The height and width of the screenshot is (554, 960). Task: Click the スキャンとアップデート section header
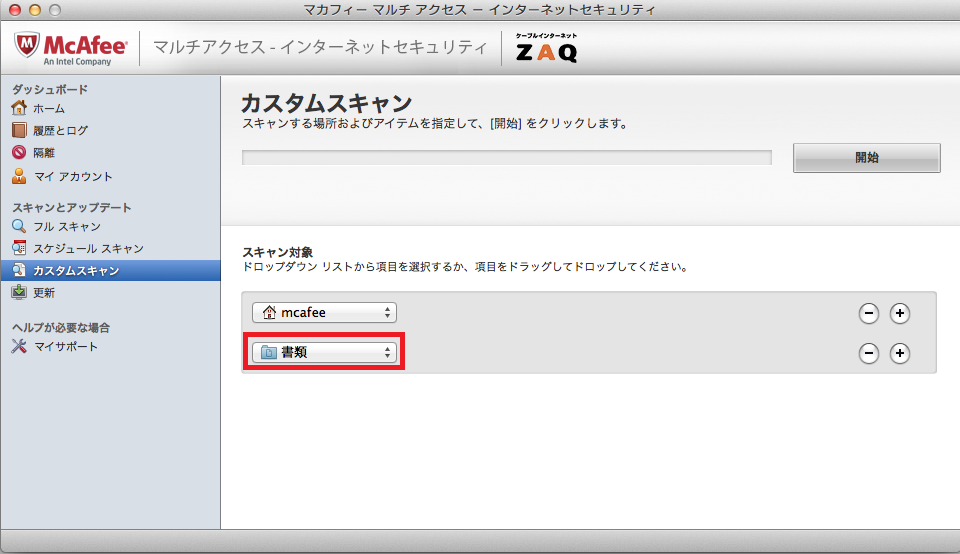pos(72,208)
